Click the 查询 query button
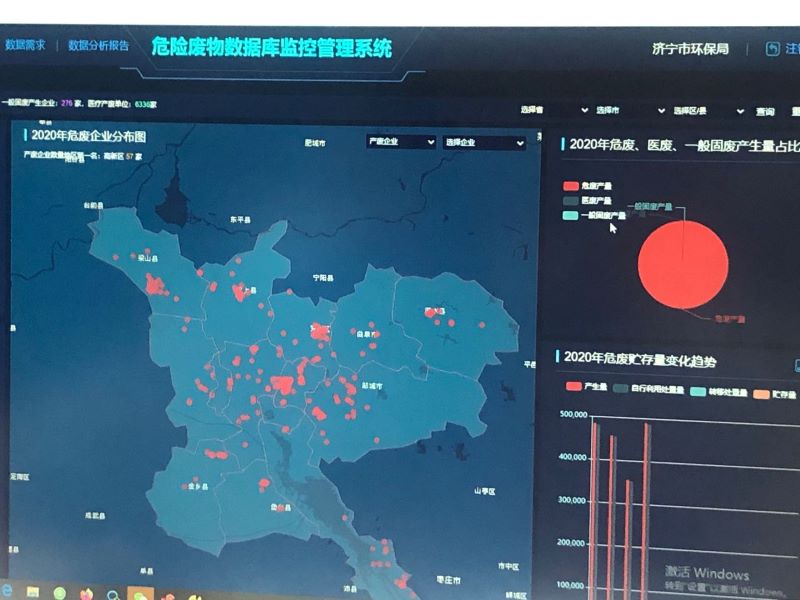 coord(765,112)
